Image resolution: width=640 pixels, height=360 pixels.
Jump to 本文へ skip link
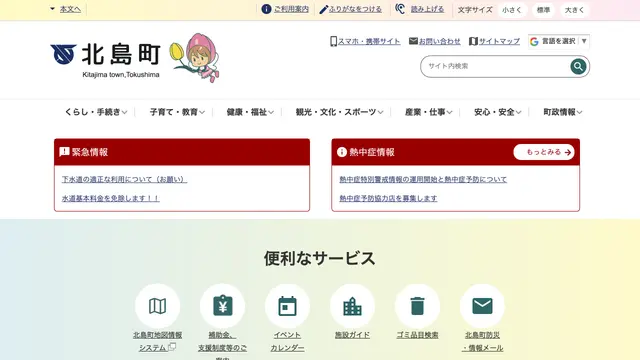(x=70, y=9)
